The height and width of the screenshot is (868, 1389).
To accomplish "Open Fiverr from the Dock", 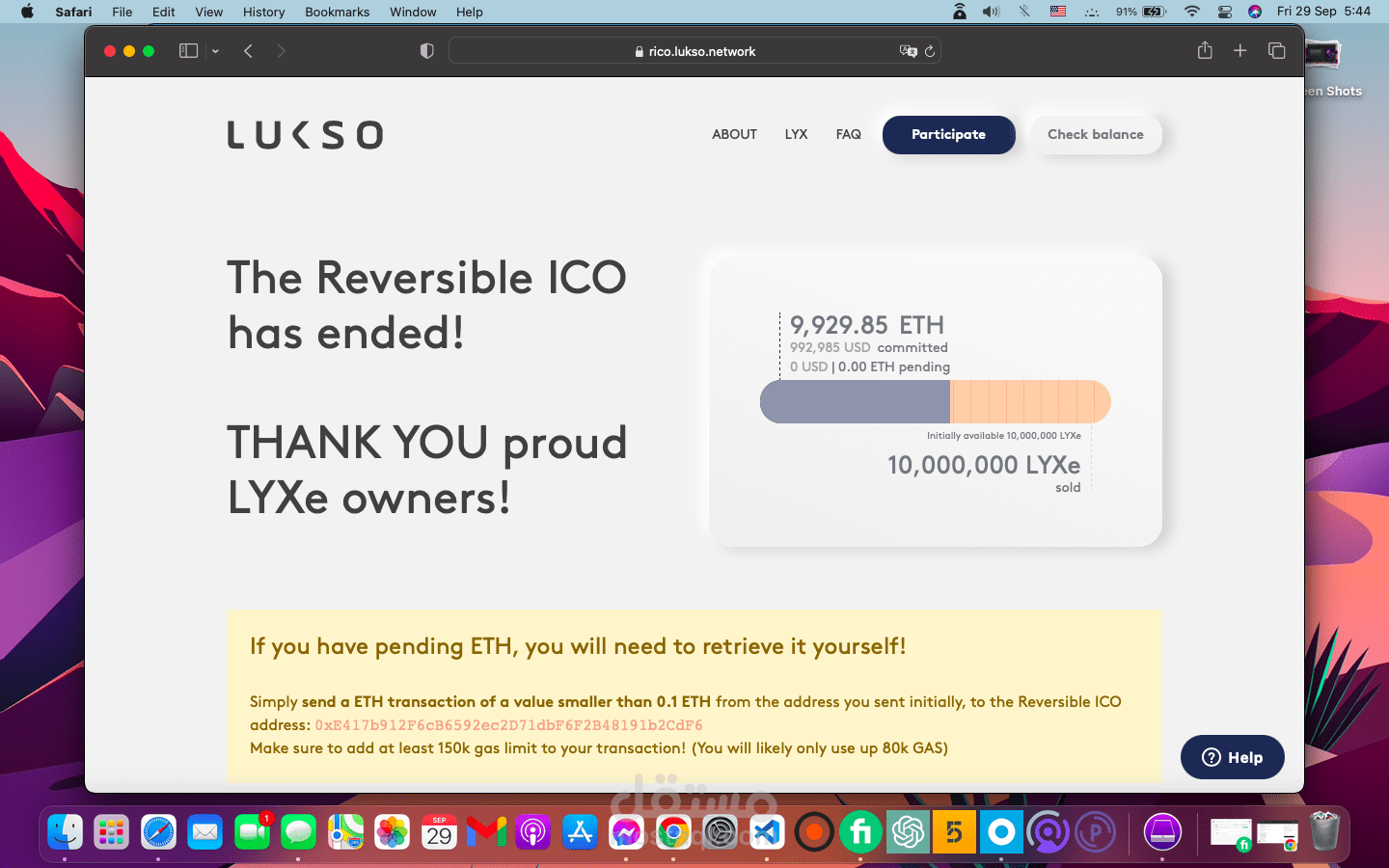I will [x=860, y=831].
